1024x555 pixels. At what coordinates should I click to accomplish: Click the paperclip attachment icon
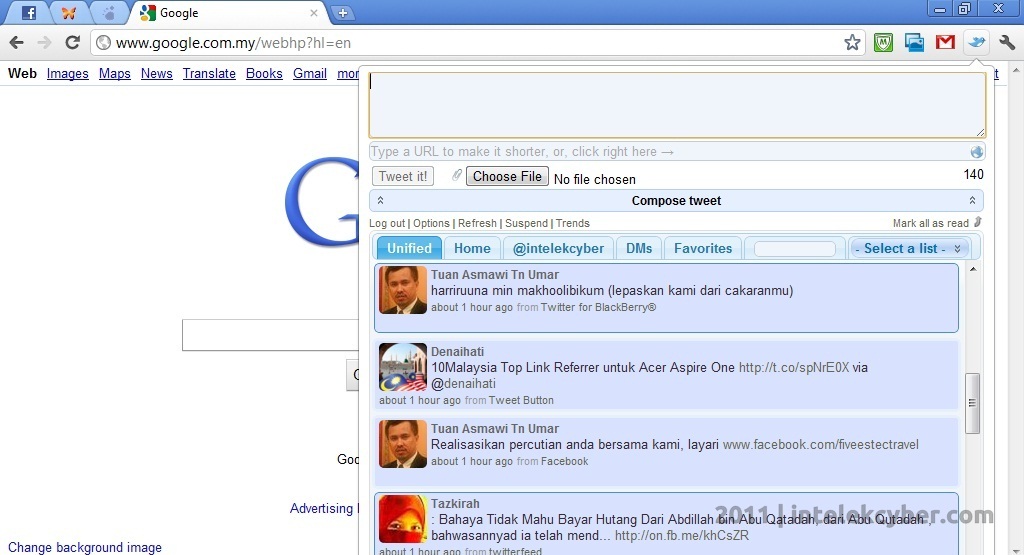pos(456,175)
